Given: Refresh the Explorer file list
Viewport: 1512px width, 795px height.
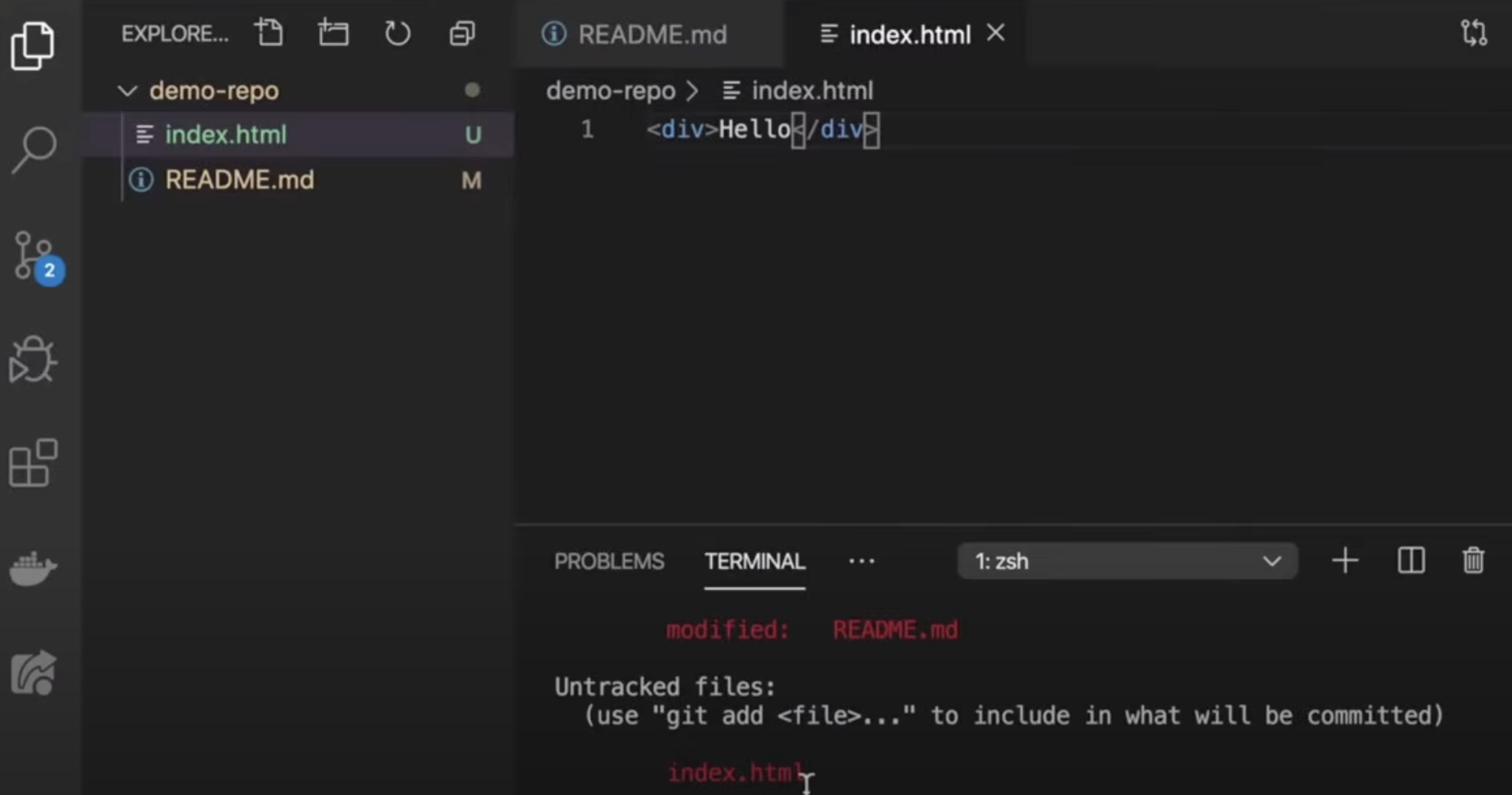Looking at the screenshot, I should click(398, 33).
